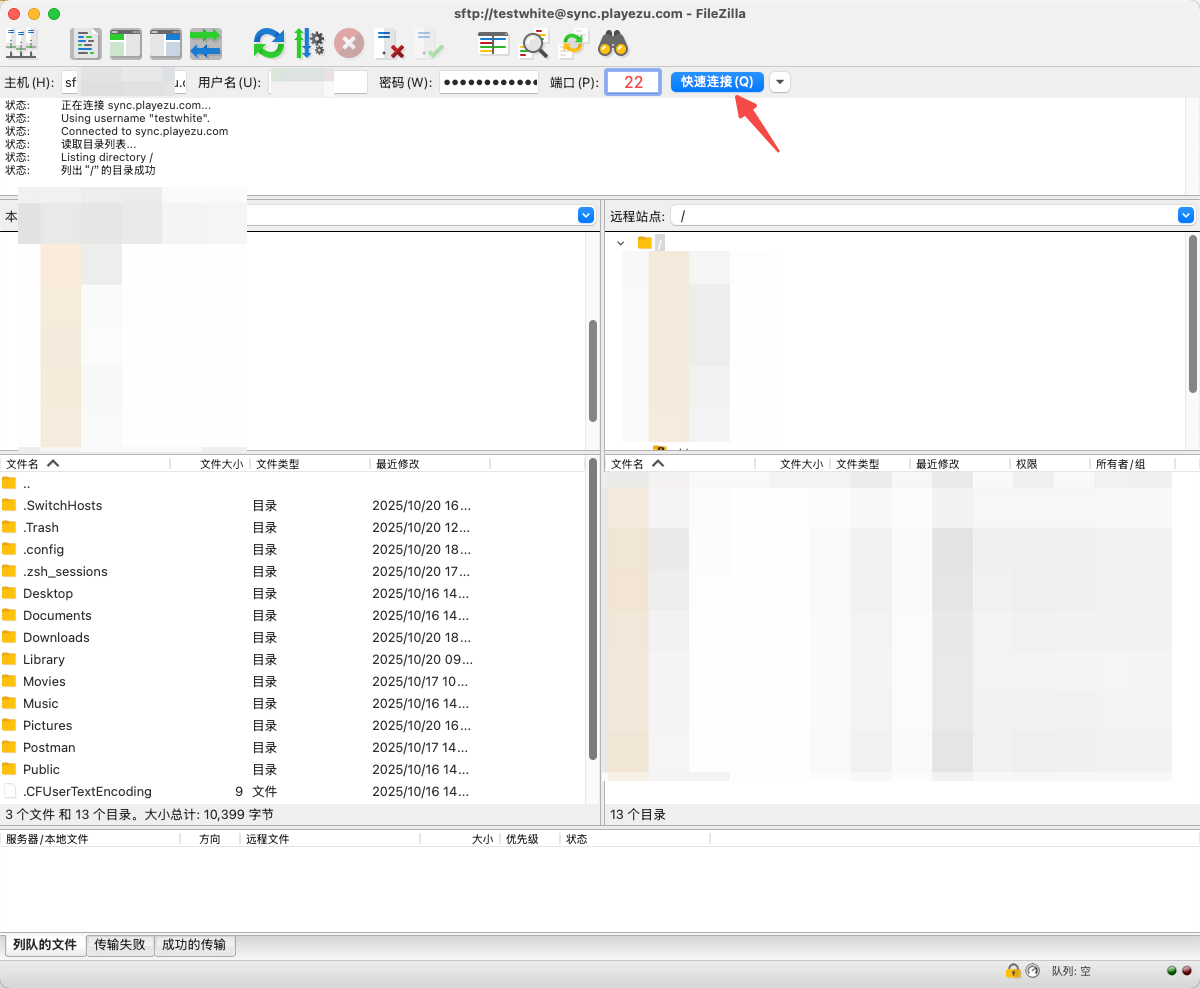Click the cancel current operation icon

coord(348,43)
